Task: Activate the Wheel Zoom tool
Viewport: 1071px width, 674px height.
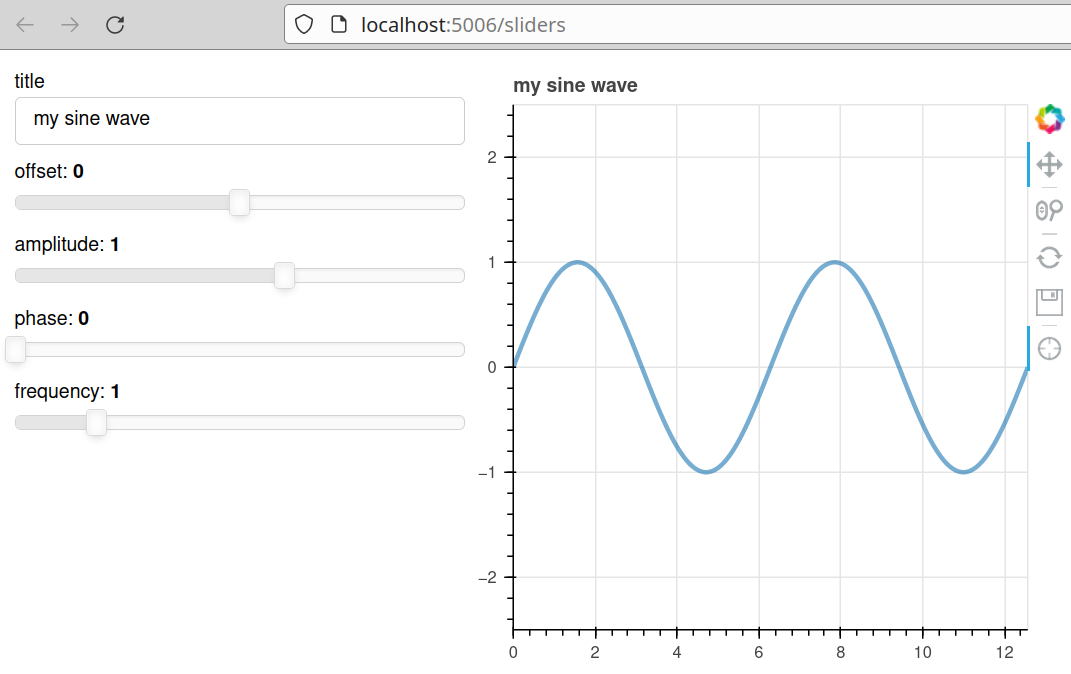Action: click(x=1049, y=210)
